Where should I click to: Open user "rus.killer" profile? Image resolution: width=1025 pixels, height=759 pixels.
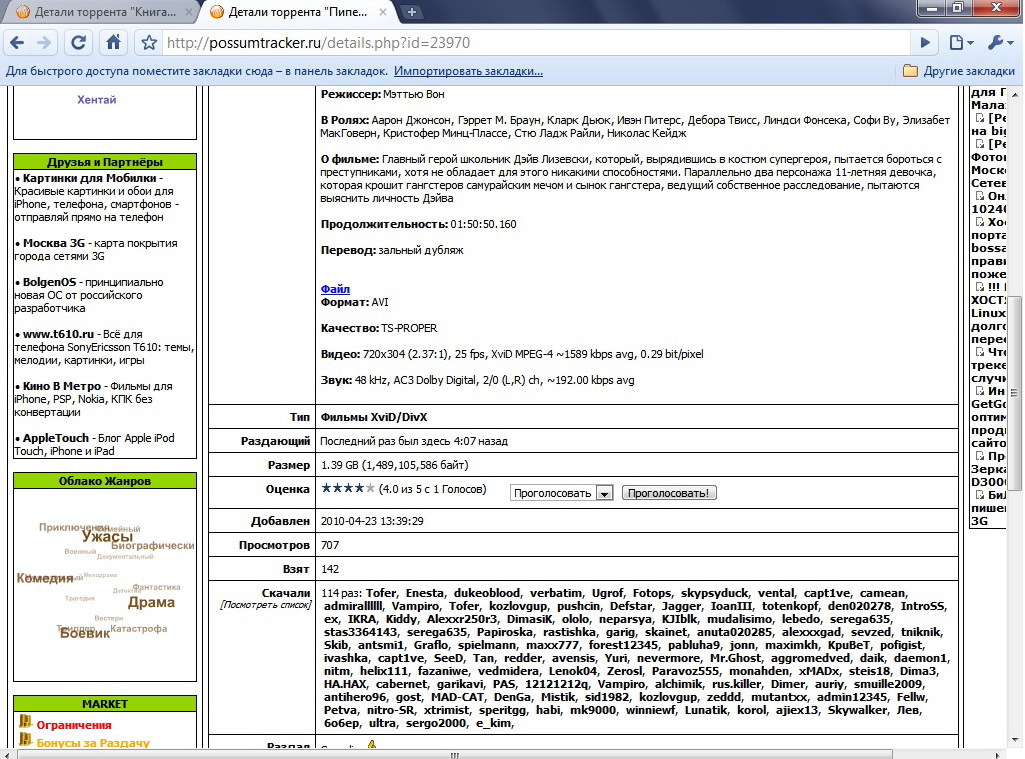[x=736, y=684]
